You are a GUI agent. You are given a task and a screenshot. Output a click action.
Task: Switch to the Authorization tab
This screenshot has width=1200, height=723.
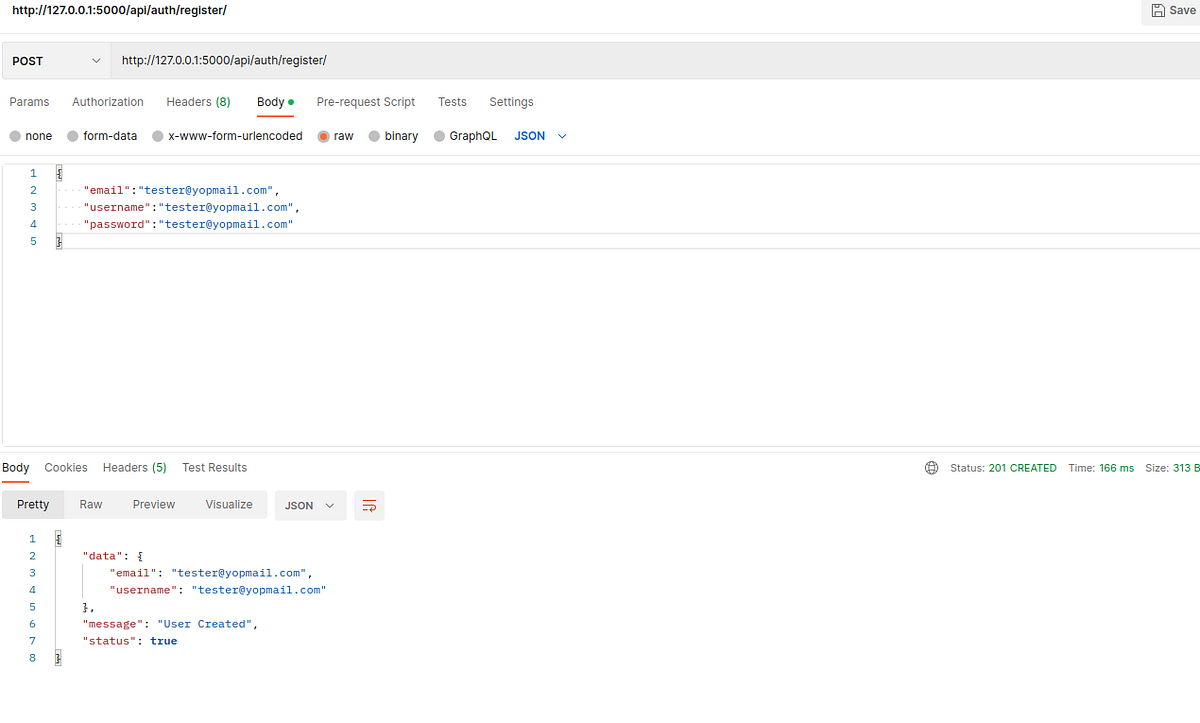pos(107,101)
